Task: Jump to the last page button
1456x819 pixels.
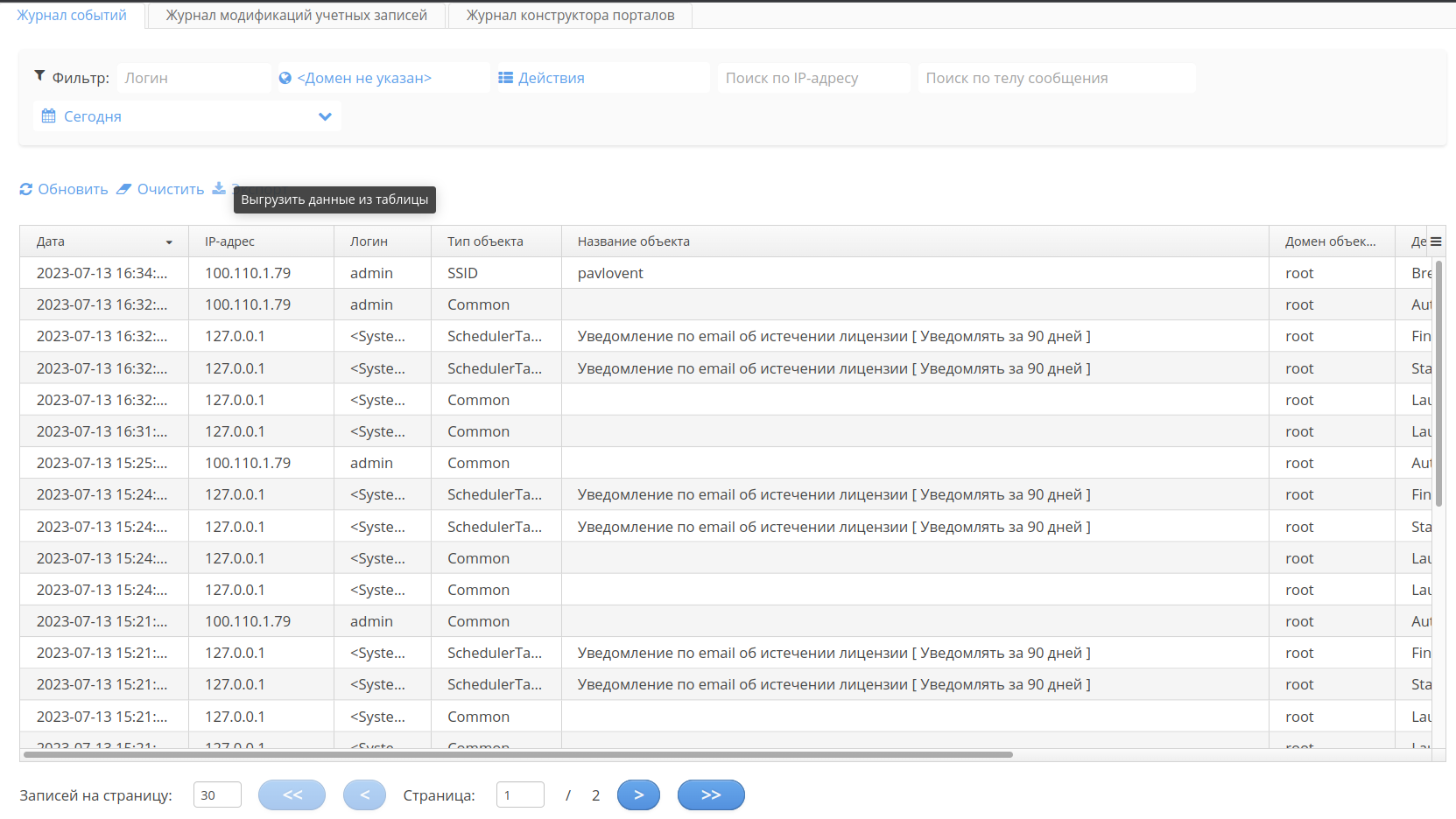Action: coord(711,794)
